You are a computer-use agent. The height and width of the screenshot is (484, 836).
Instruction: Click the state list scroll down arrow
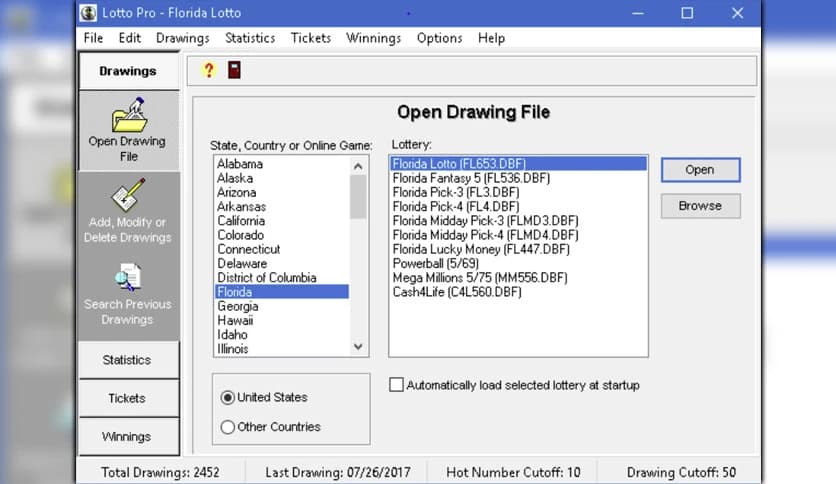click(358, 347)
